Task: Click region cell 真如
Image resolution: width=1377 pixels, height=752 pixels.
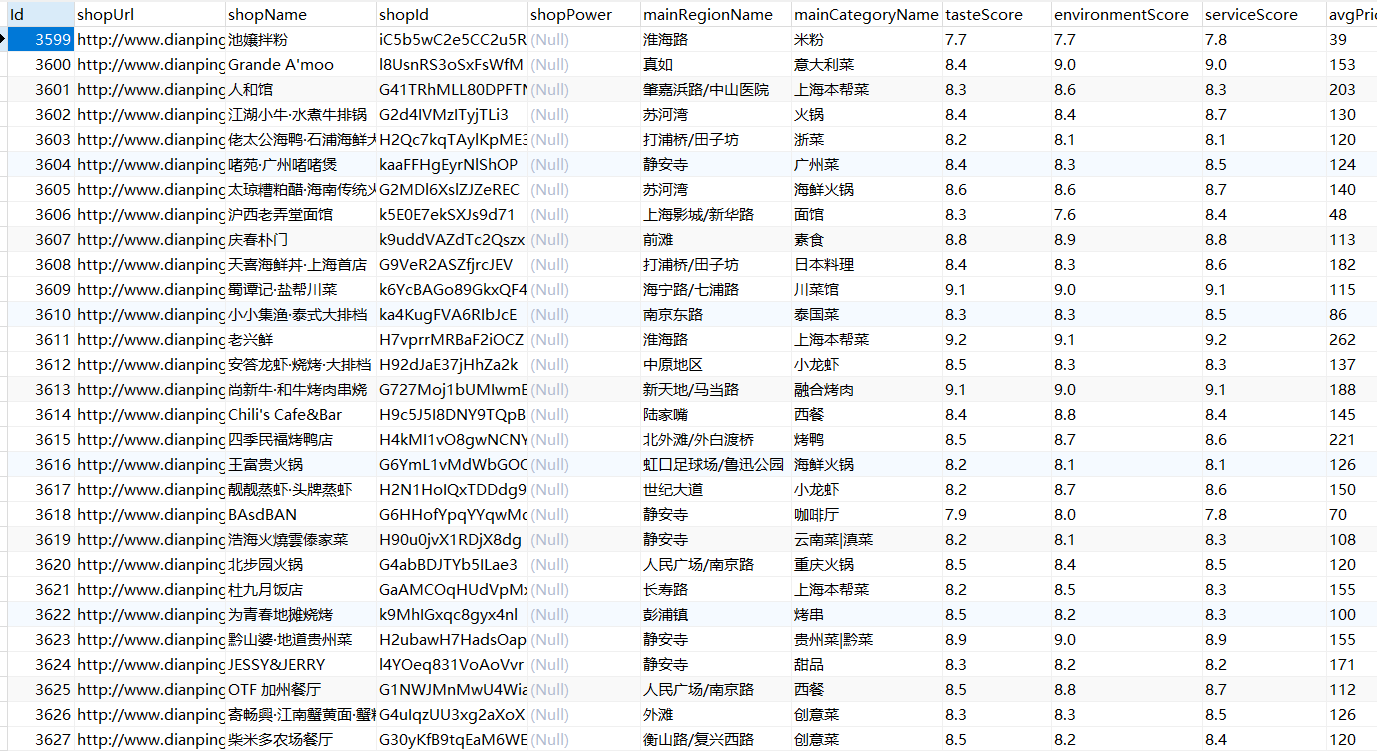Action: [716, 65]
